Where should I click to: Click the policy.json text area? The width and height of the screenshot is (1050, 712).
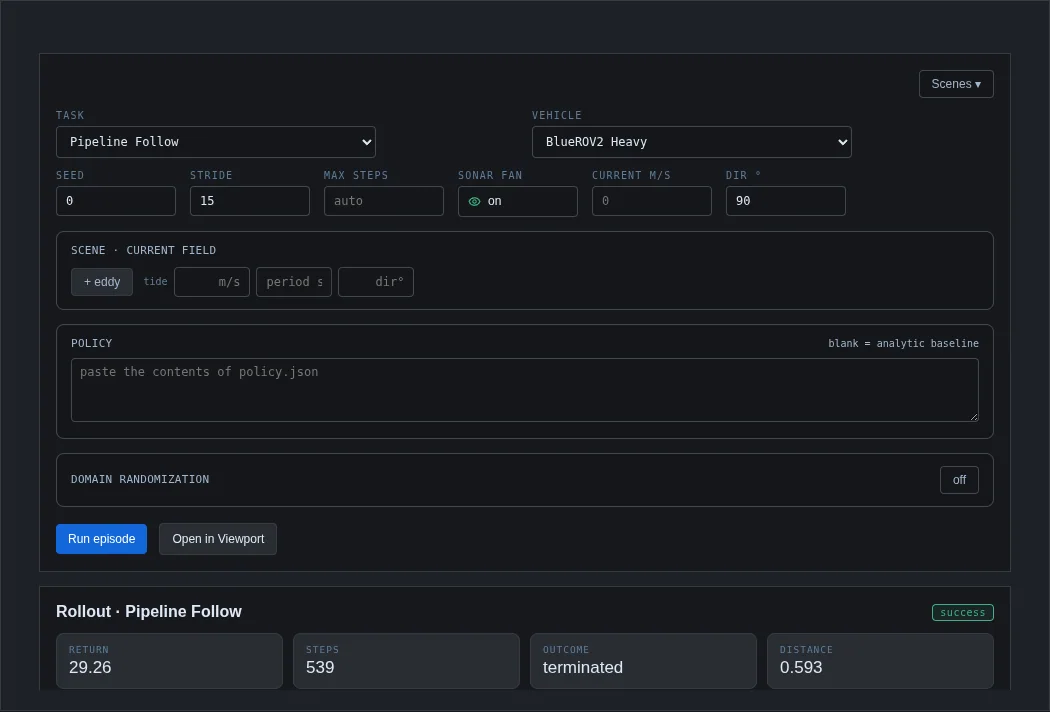[x=524, y=390]
